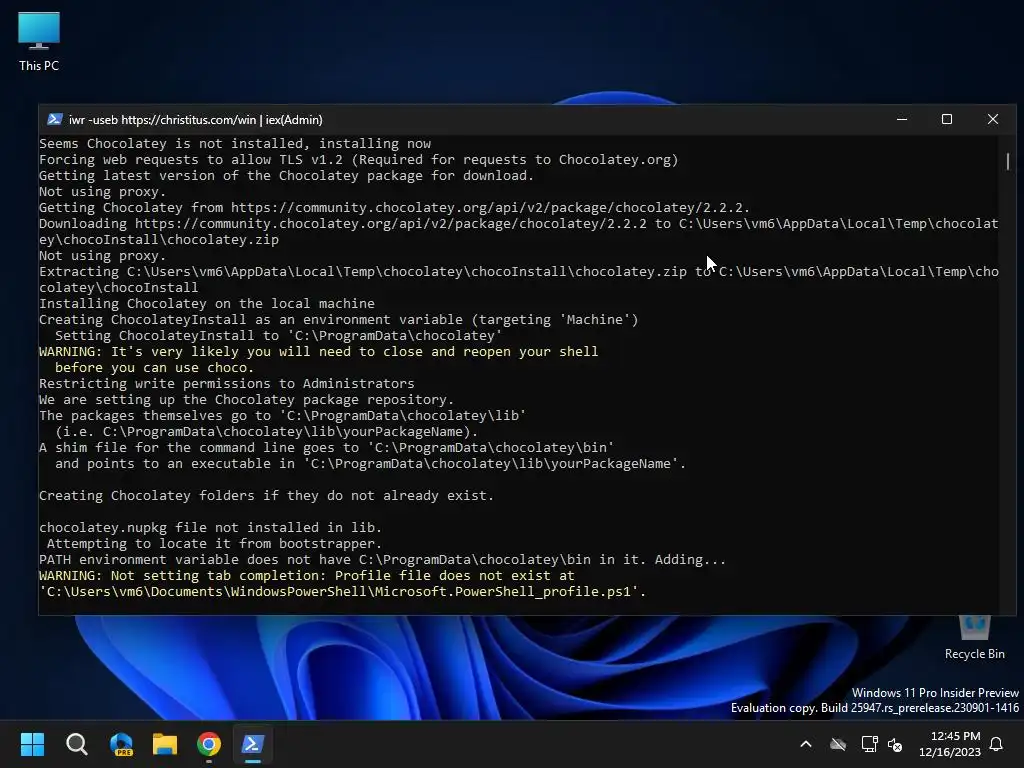Click the OneDrive cloud tray icon
Screen dimensions: 1024x768
838,744
